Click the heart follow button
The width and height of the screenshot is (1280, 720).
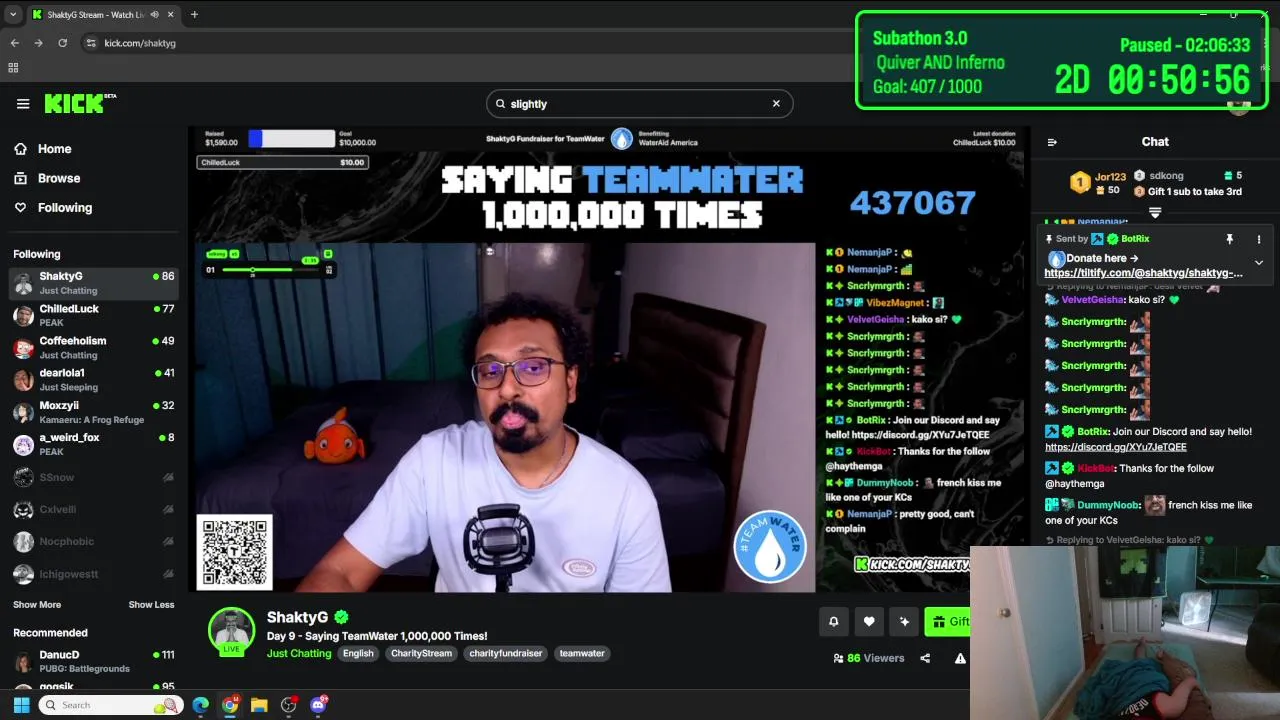click(x=869, y=621)
